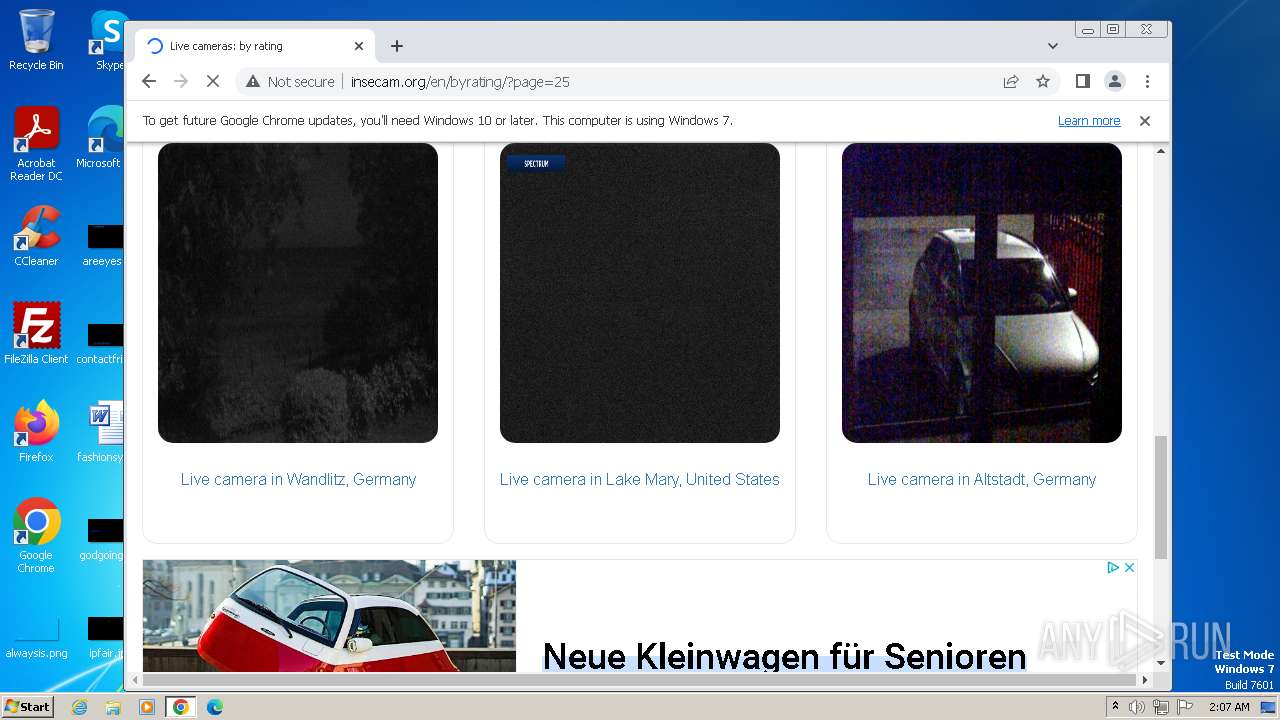Open Windows Media Player from taskbar

pyautogui.click(x=147, y=707)
